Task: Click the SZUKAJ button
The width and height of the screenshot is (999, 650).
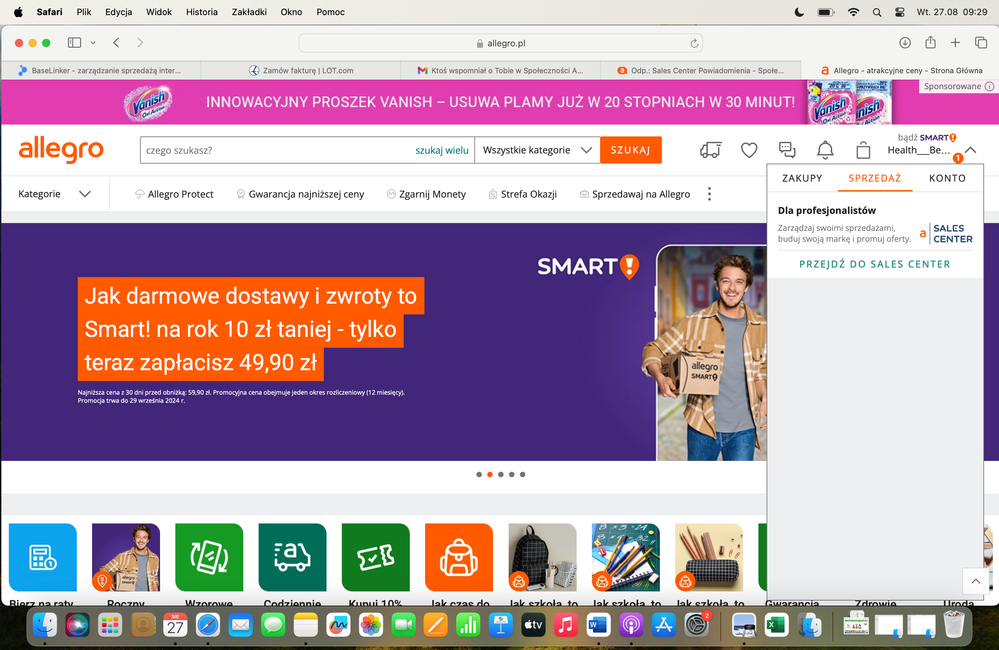Action: pos(631,150)
